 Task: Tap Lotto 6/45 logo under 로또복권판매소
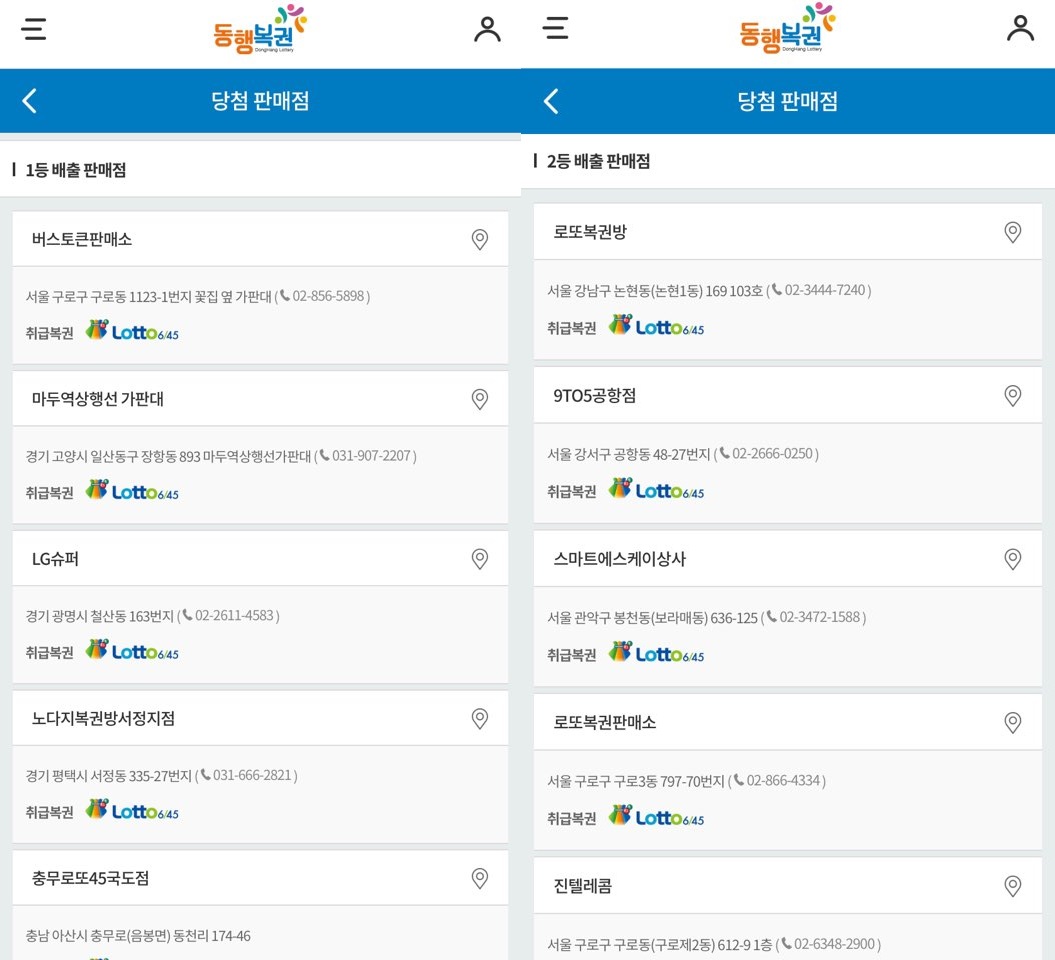(x=656, y=816)
